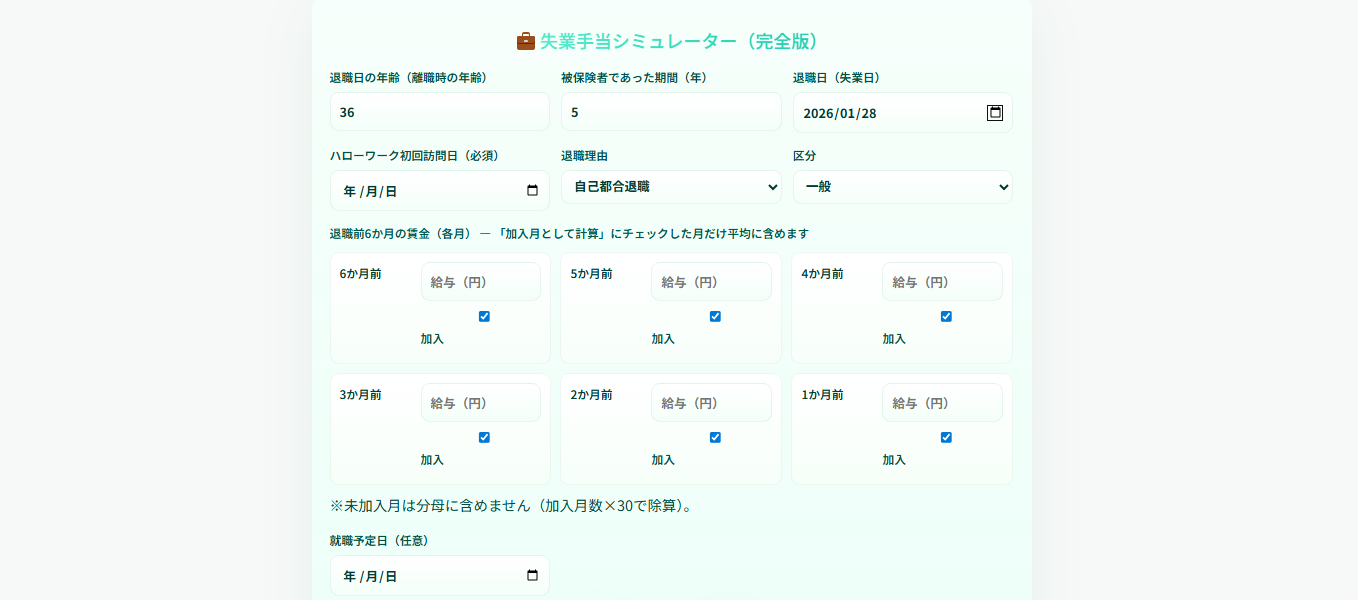The image size is (1358, 600).
Task: Toggle the 加入 checkbox for 2か月前
Action: click(x=714, y=437)
